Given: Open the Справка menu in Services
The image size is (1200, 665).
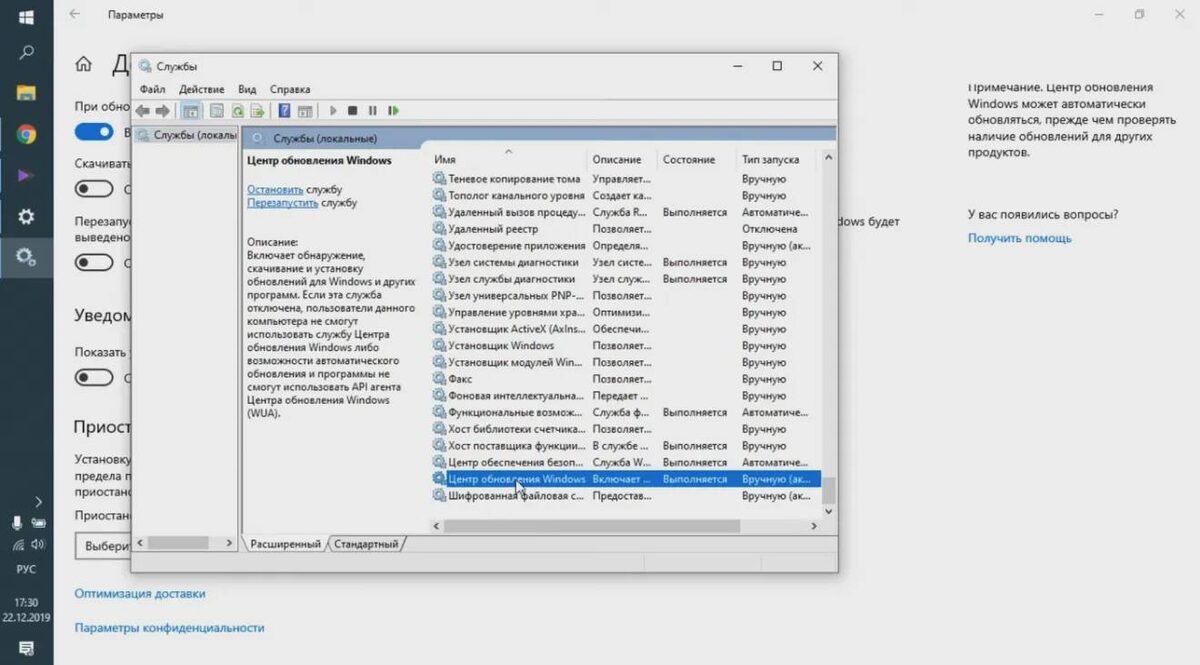Looking at the screenshot, I should coord(290,89).
